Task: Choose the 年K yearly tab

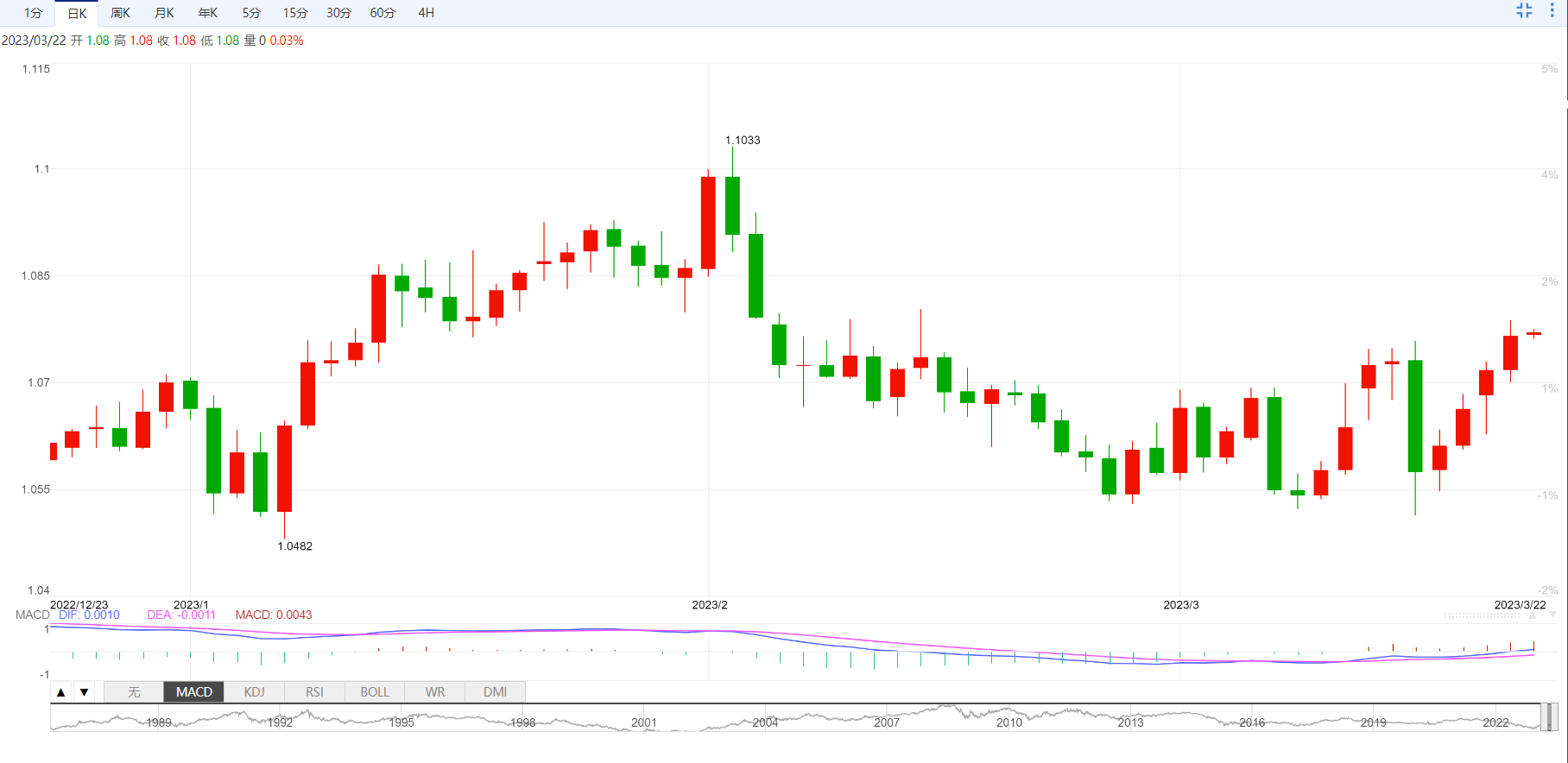Action: click(x=207, y=13)
